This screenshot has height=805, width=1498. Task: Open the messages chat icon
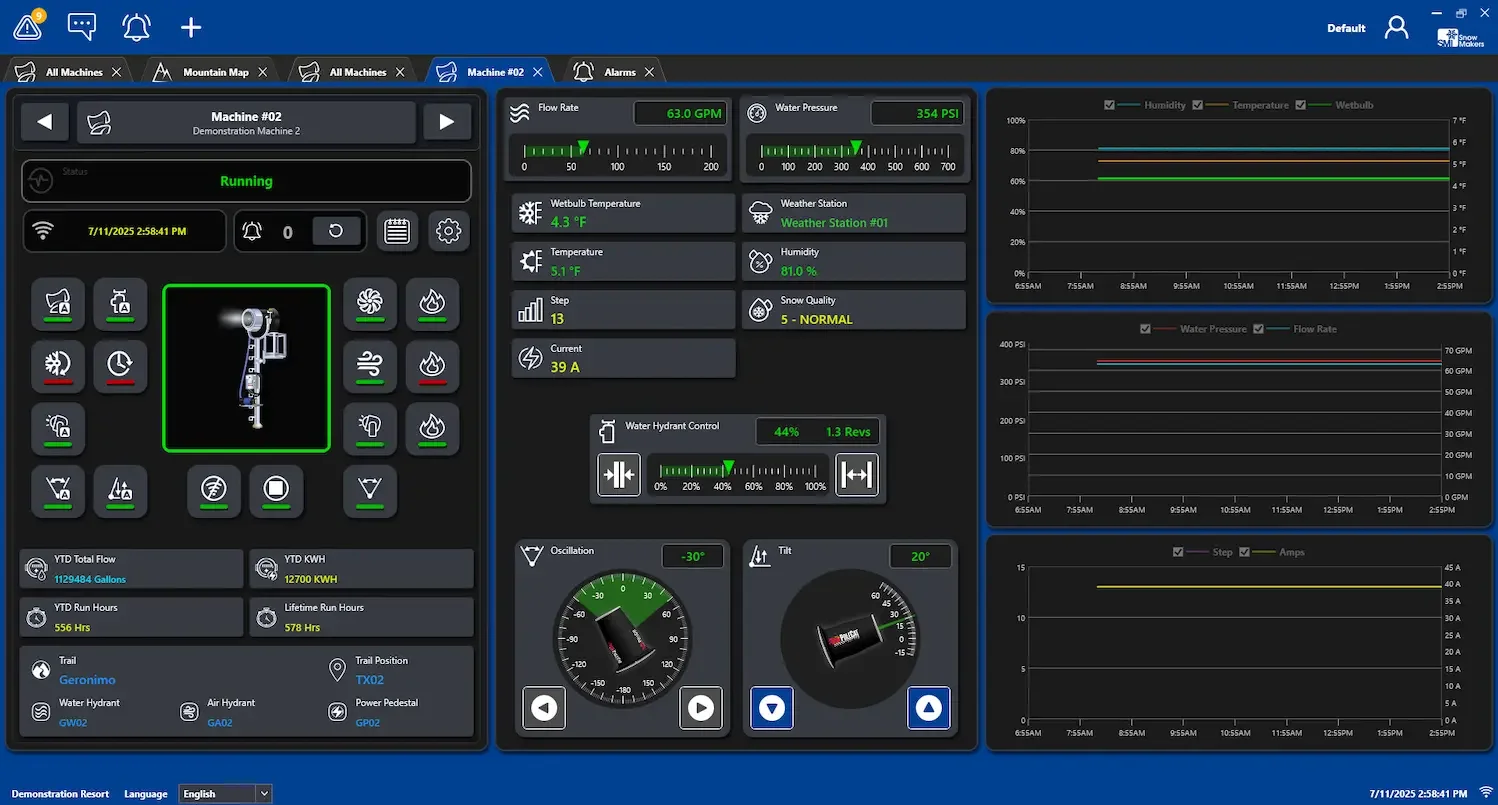[81, 25]
